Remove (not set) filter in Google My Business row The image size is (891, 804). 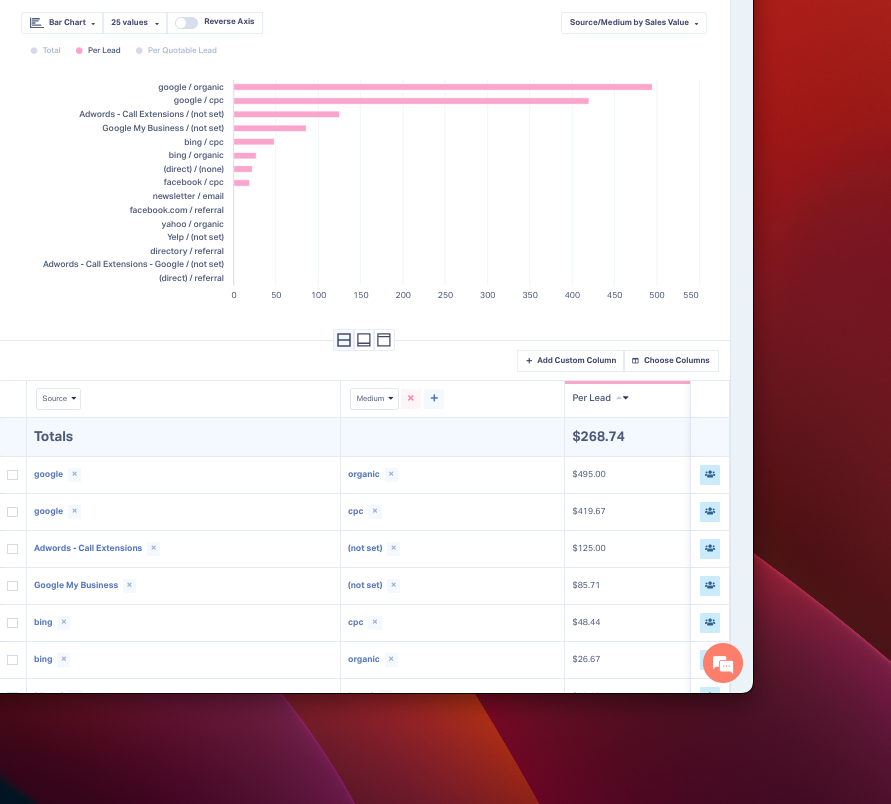(x=394, y=585)
